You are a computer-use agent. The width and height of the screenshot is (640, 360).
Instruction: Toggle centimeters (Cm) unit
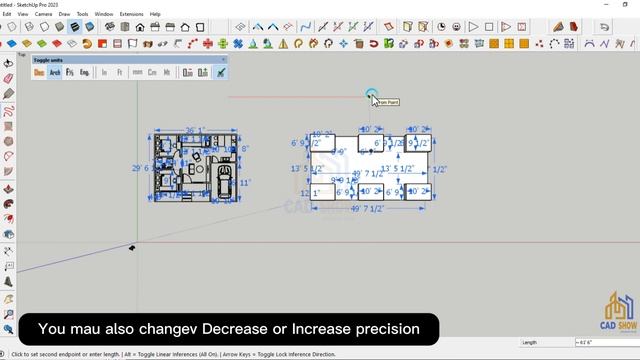tap(152, 73)
